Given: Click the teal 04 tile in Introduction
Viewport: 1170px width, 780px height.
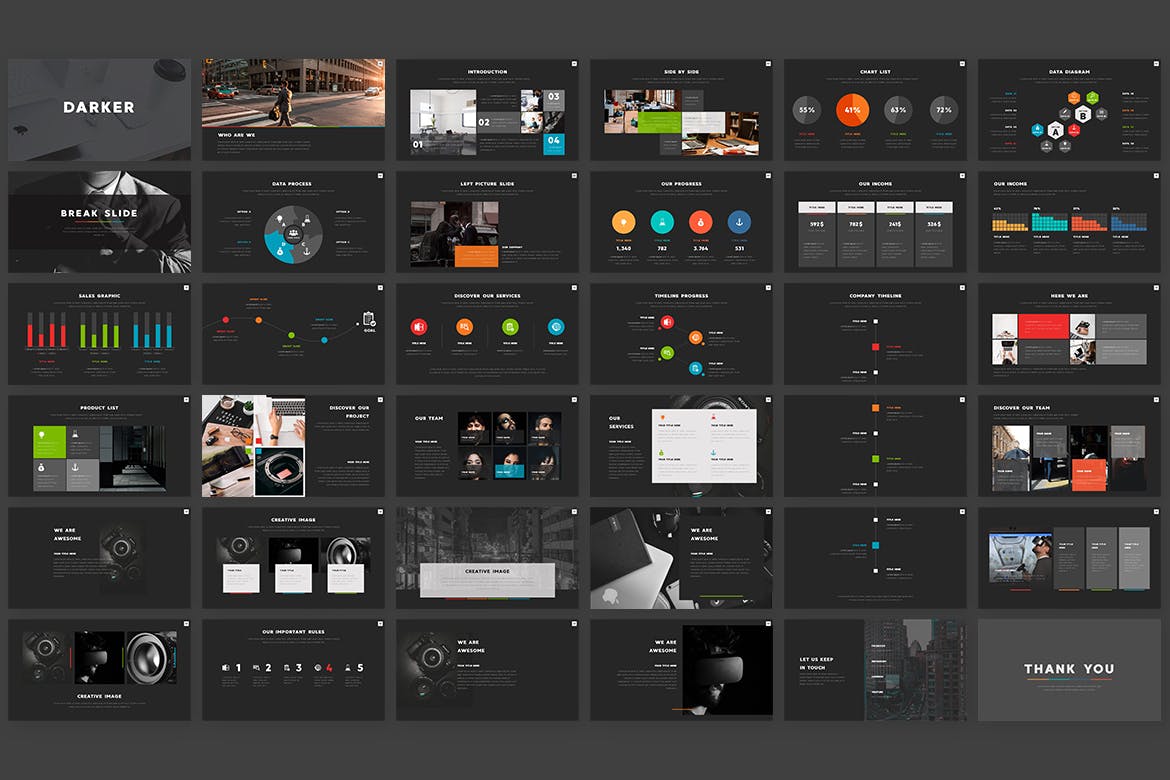Looking at the screenshot, I should [x=554, y=144].
